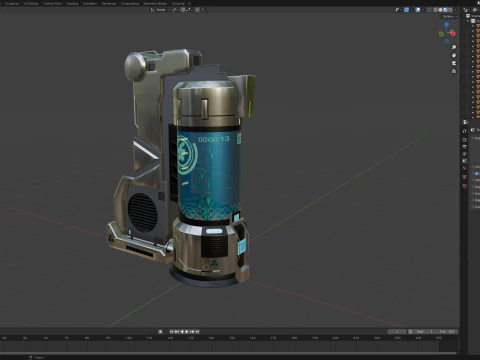Switch to the Shading workspace tab
Image resolution: width=480 pixels, height=360 pixels.
[x=72, y=3]
